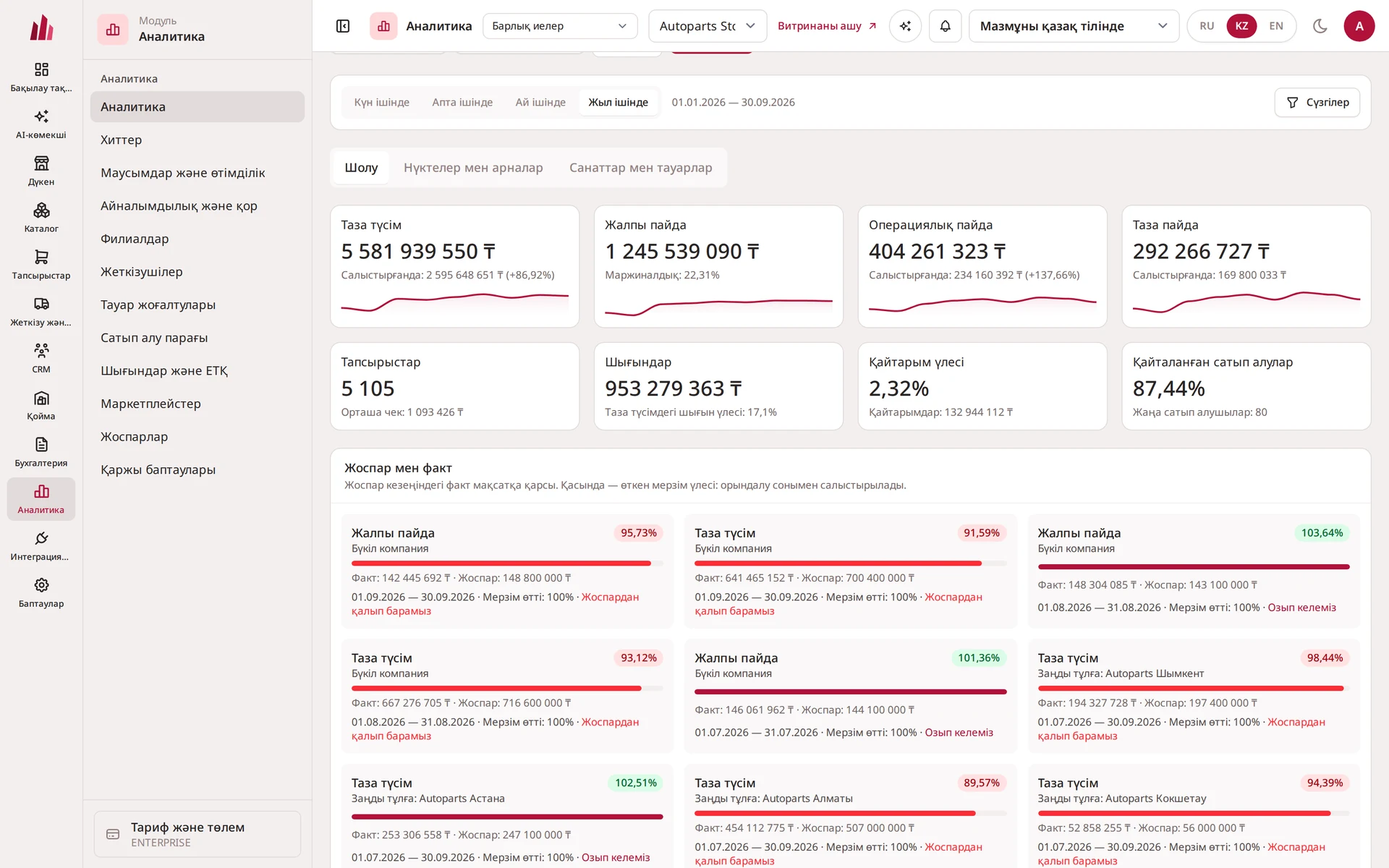Click the Аналитика module icon in header
Viewport: 1389px width, 868px height.
point(383,26)
